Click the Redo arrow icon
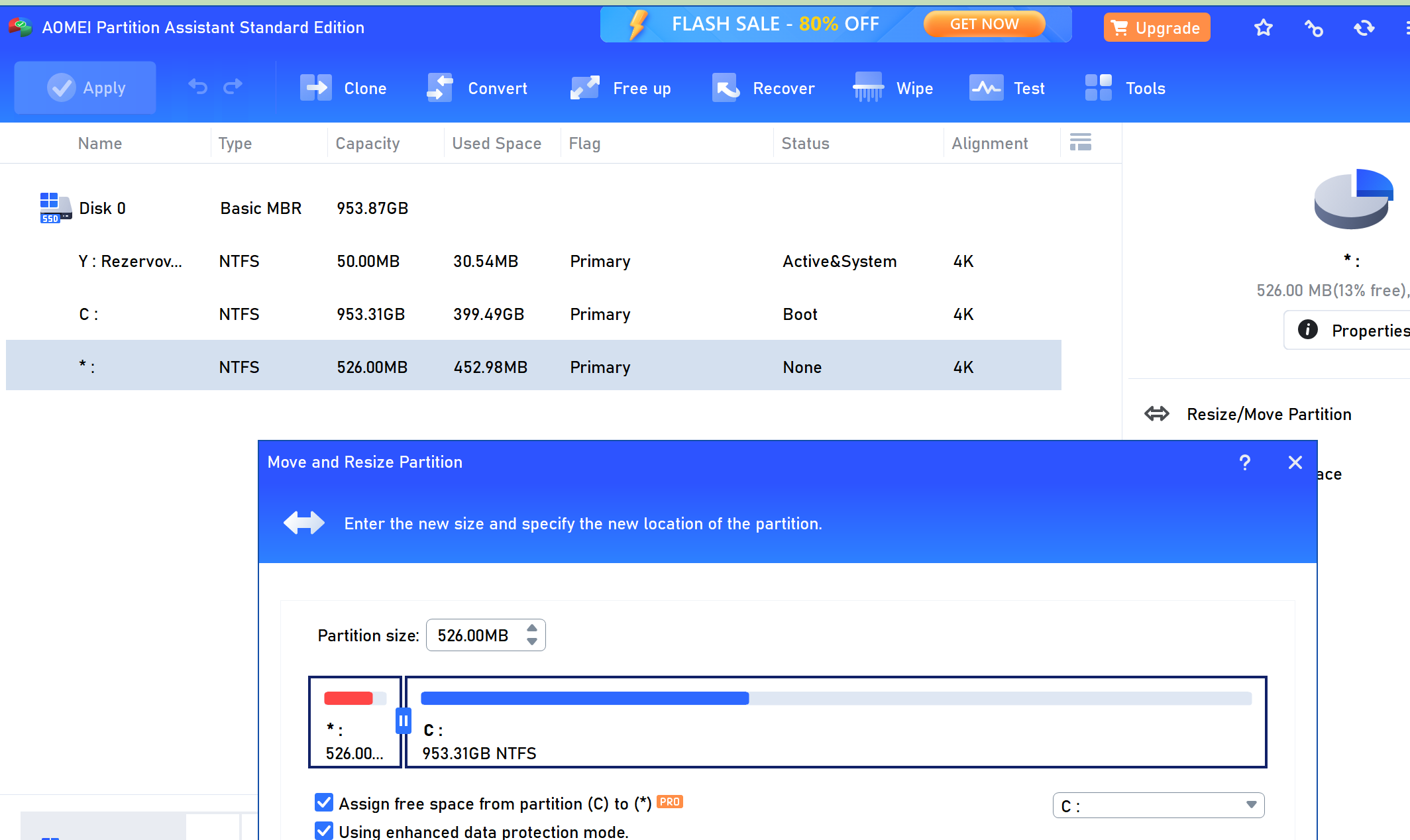Screen dimensions: 1410x840 coord(233,87)
